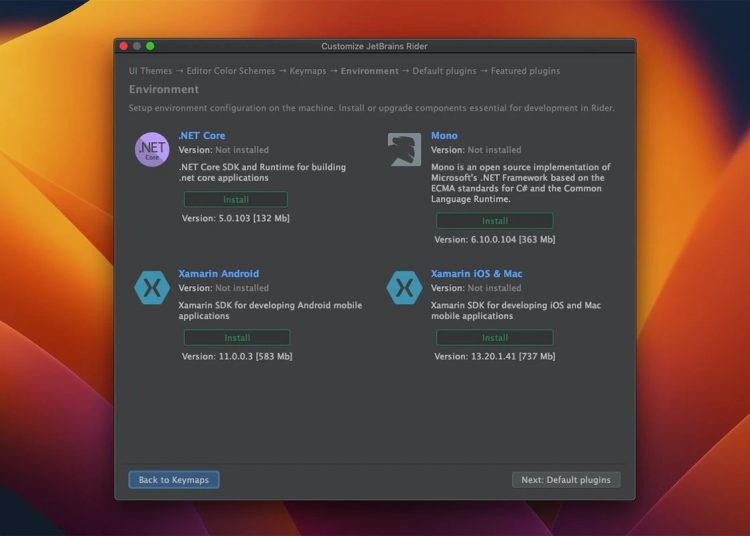Click the Xamarin Android heading link
This screenshot has height=536, width=750.
218,274
